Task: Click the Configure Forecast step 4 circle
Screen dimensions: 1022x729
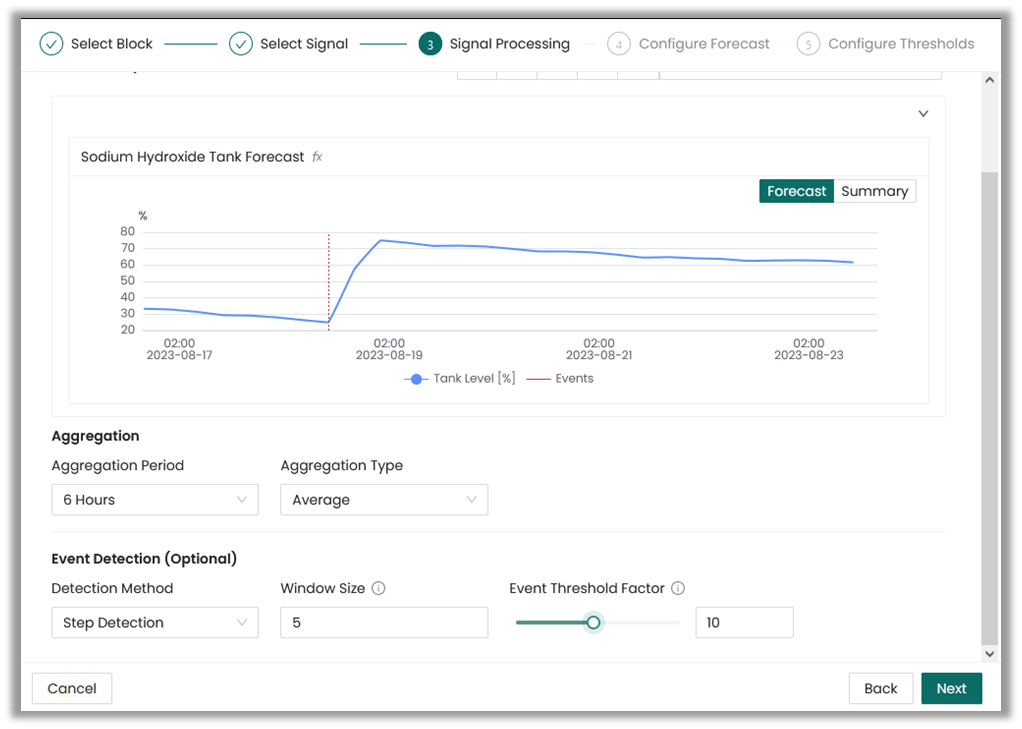Action: pos(619,44)
